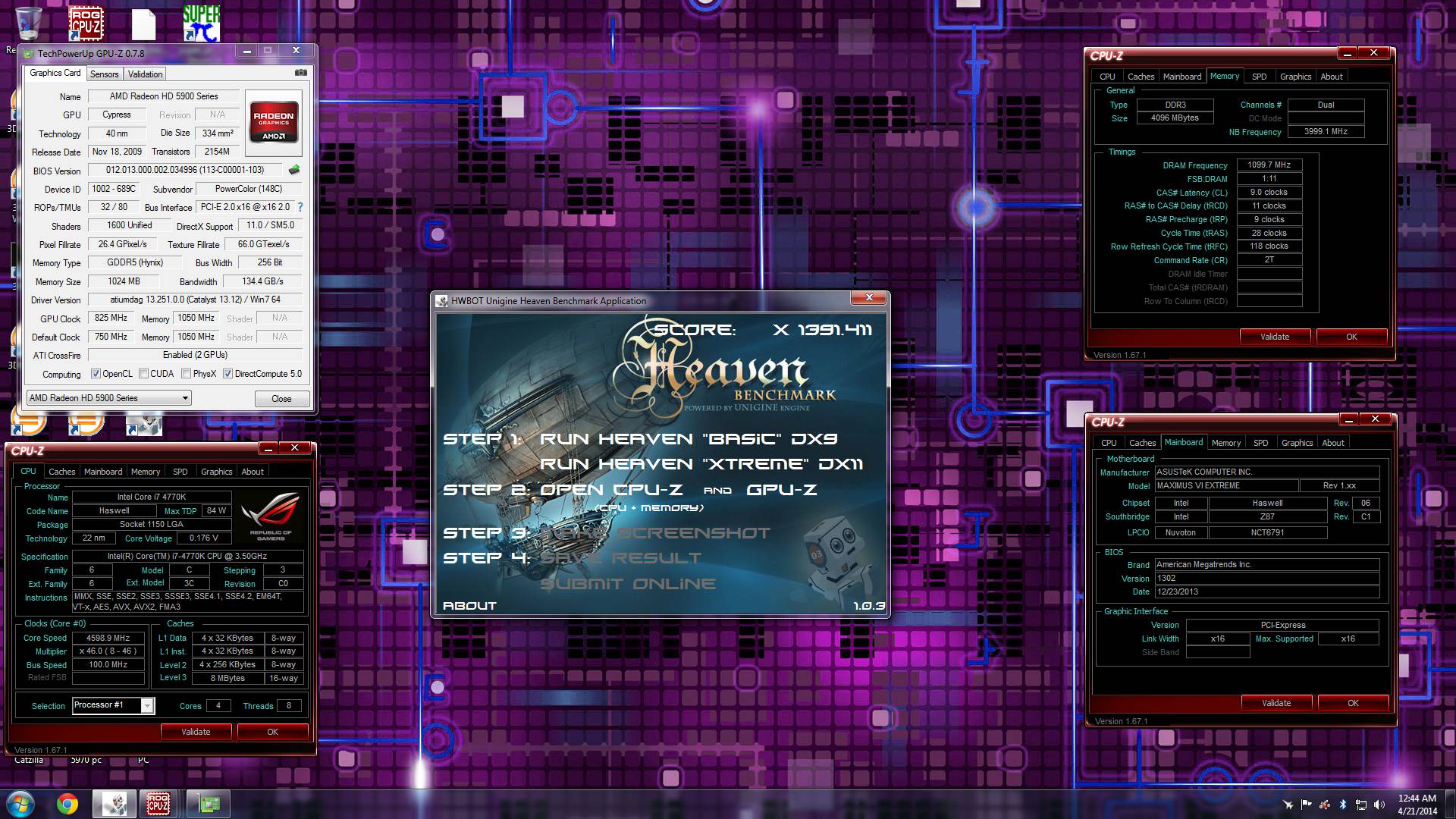
Task: Run Heaven "Xtreme" DX11 benchmark
Action: (701, 464)
